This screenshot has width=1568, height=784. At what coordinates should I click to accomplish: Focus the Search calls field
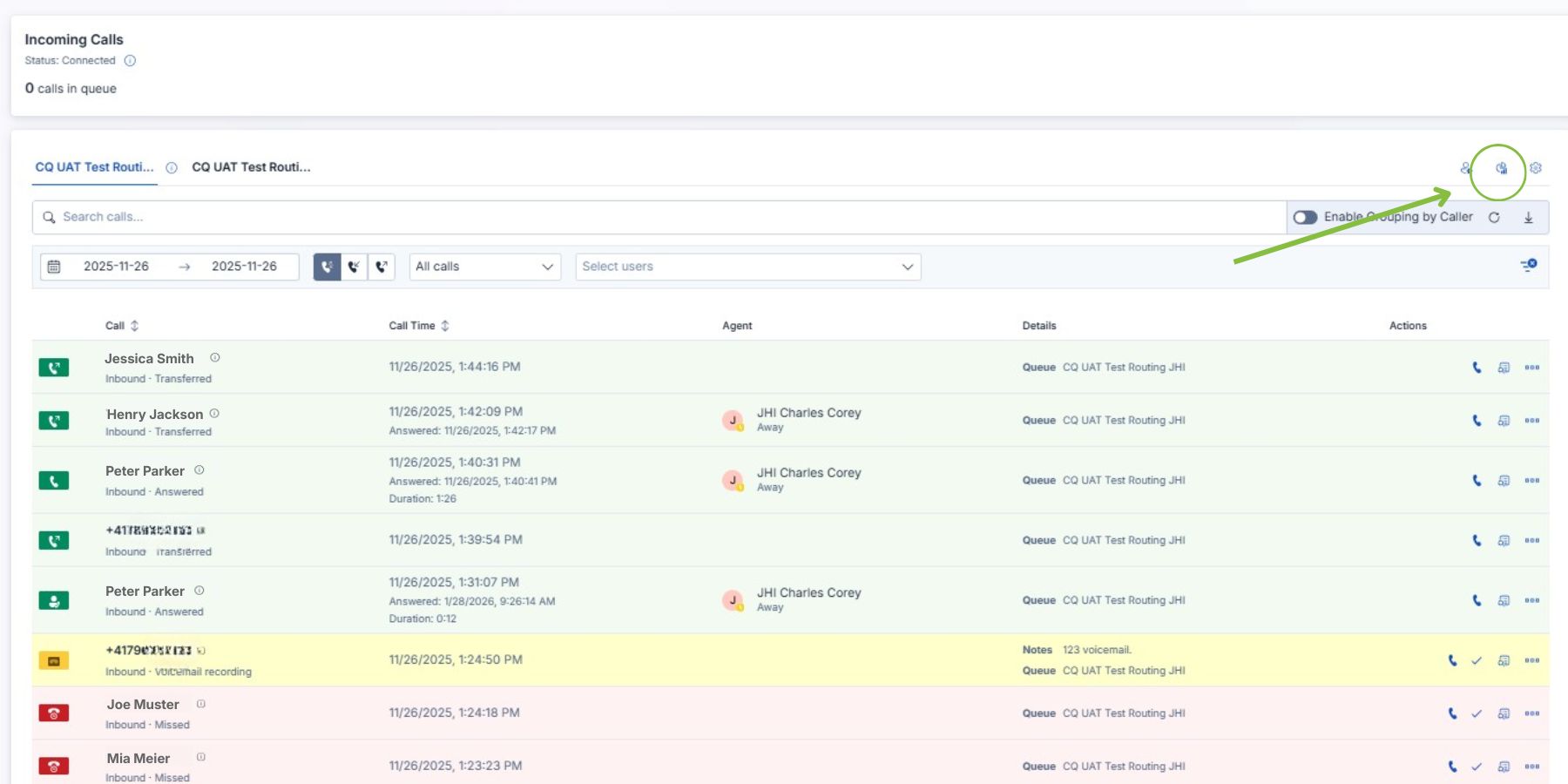(659, 217)
